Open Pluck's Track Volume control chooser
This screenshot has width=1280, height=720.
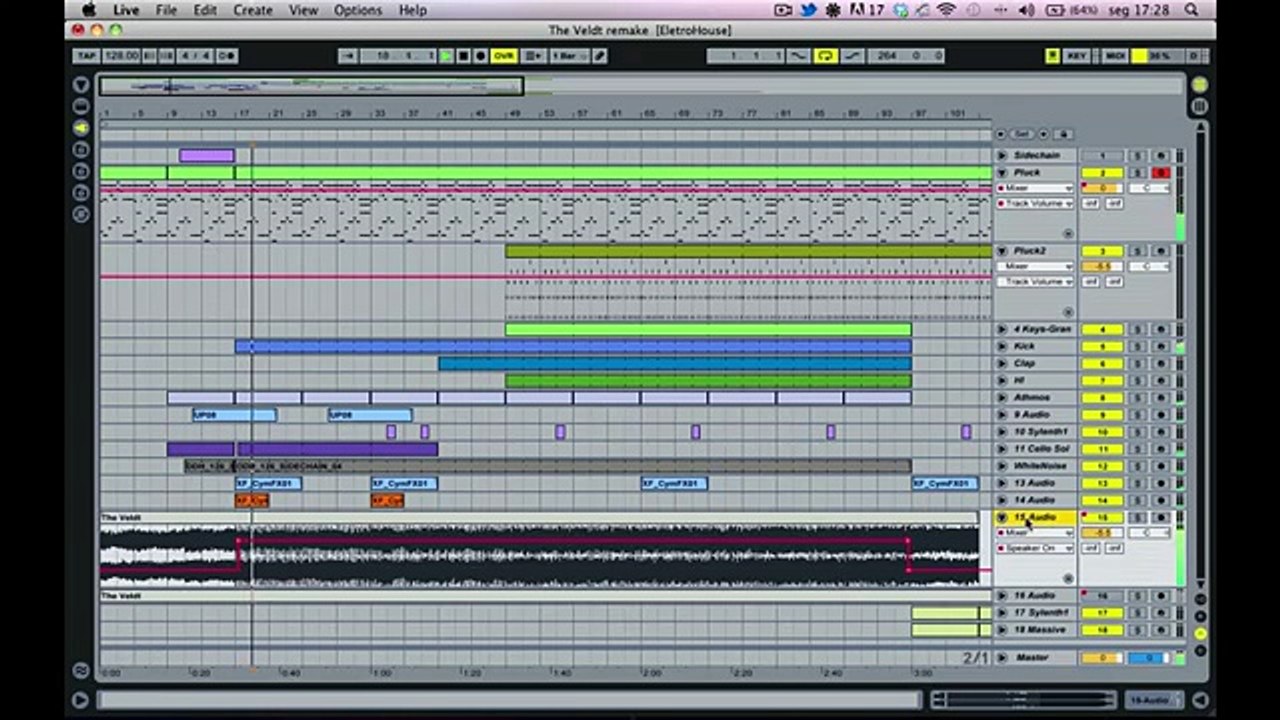[x=1035, y=204]
